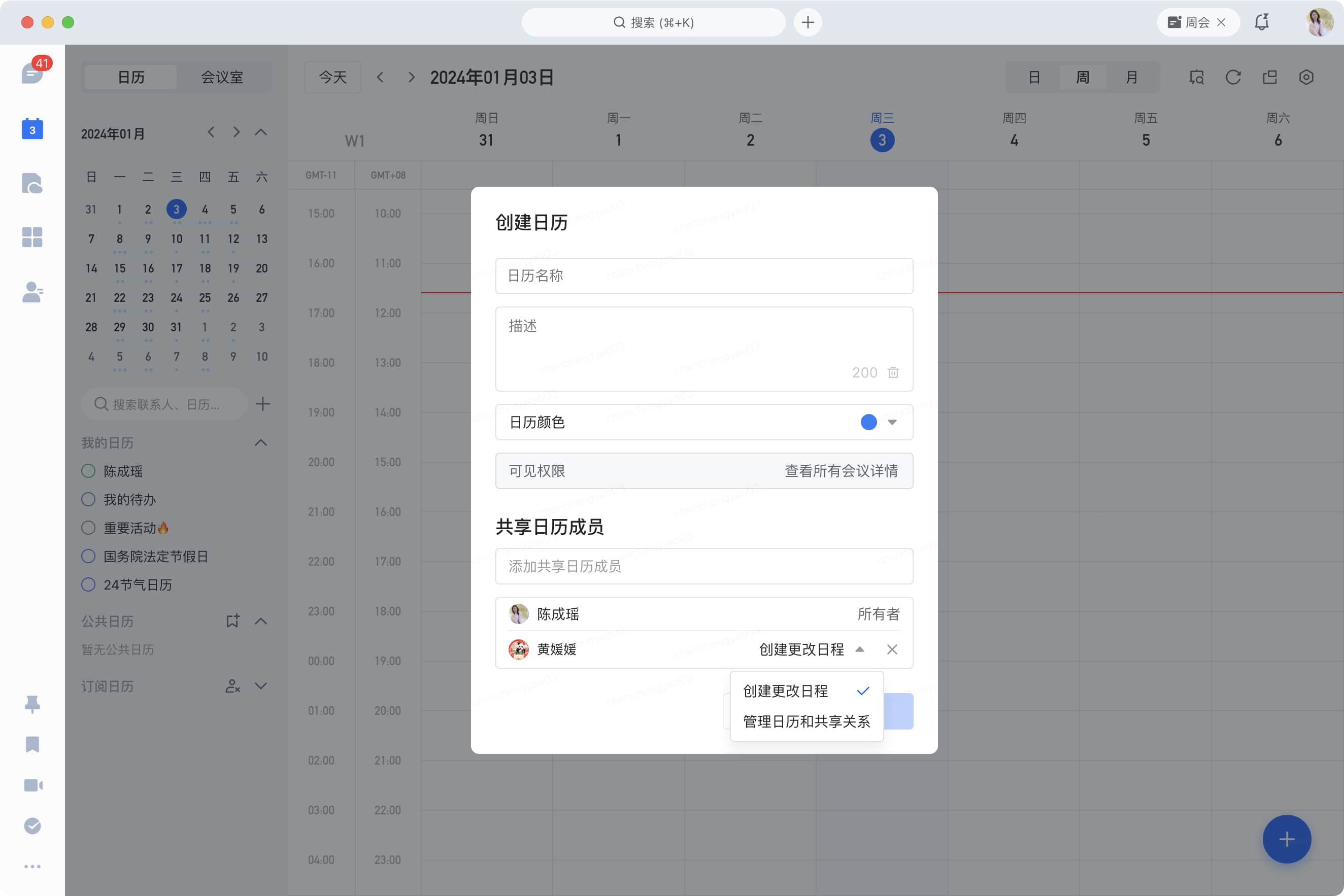Click the 今天 button to jump to today
The height and width of the screenshot is (896, 1344).
[332, 77]
